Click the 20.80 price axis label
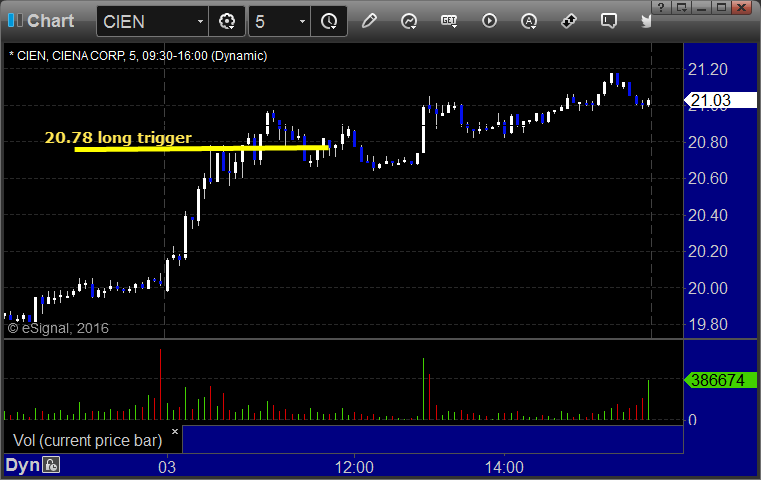The image size is (761, 480). coord(708,142)
